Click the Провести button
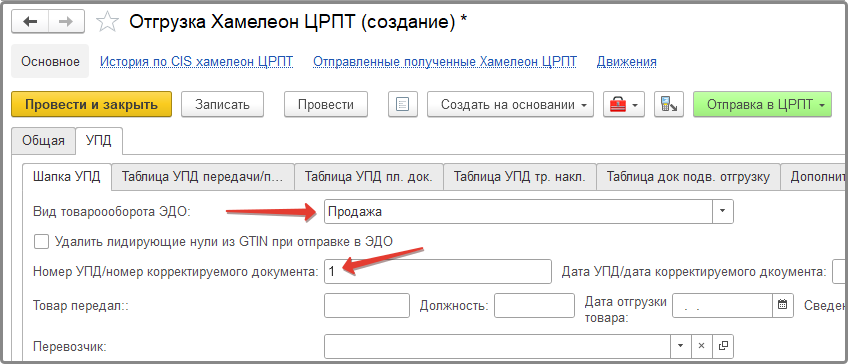The image size is (848, 364). [x=326, y=104]
